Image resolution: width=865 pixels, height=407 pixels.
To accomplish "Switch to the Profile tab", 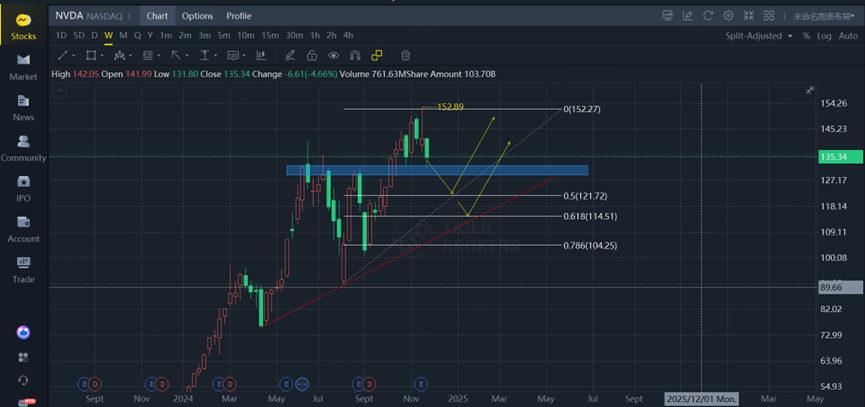I will (x=239, y=16).
